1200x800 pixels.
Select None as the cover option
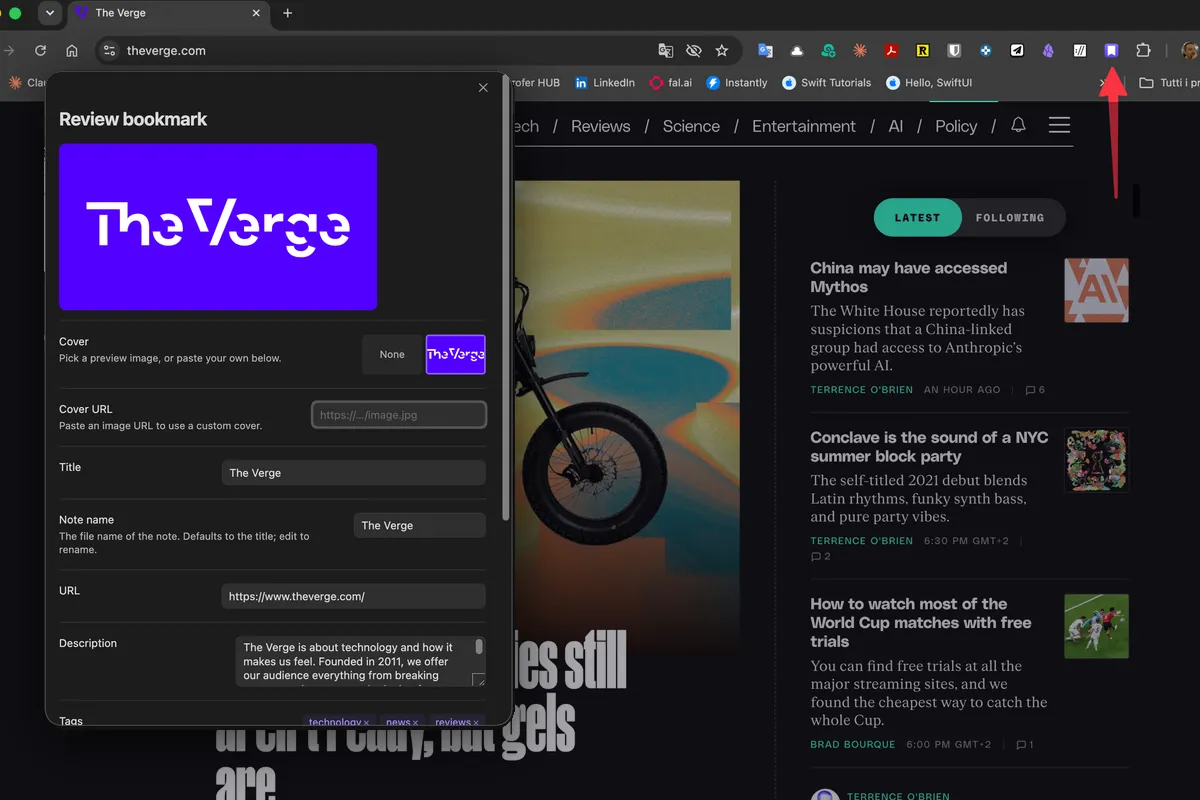coord(392,354)
